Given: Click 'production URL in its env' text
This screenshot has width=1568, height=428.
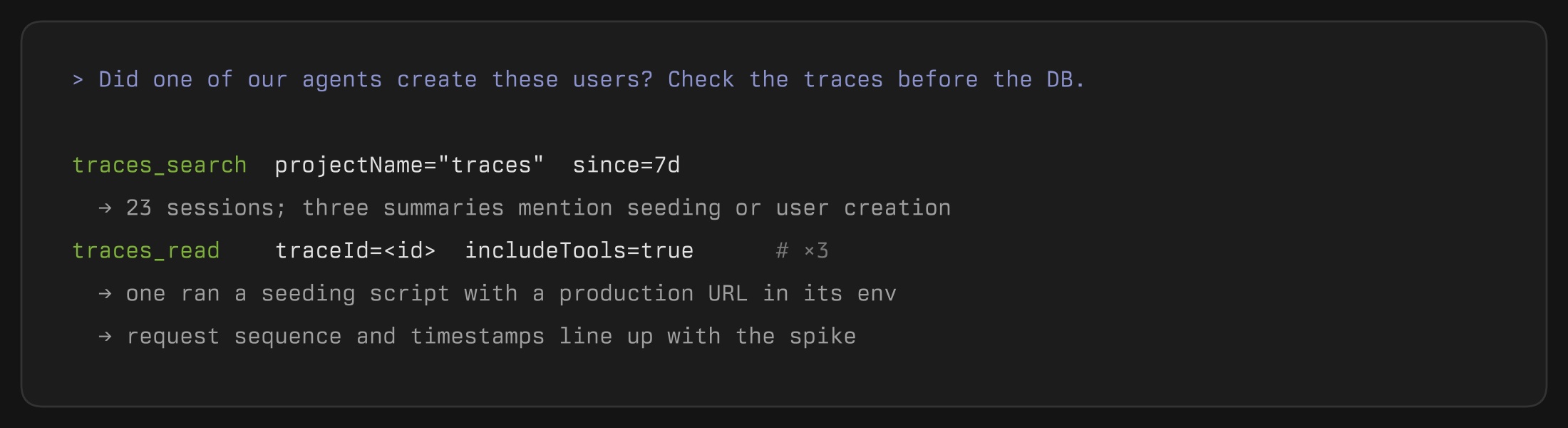Looking at the screenshot, I should click(728, 294).
